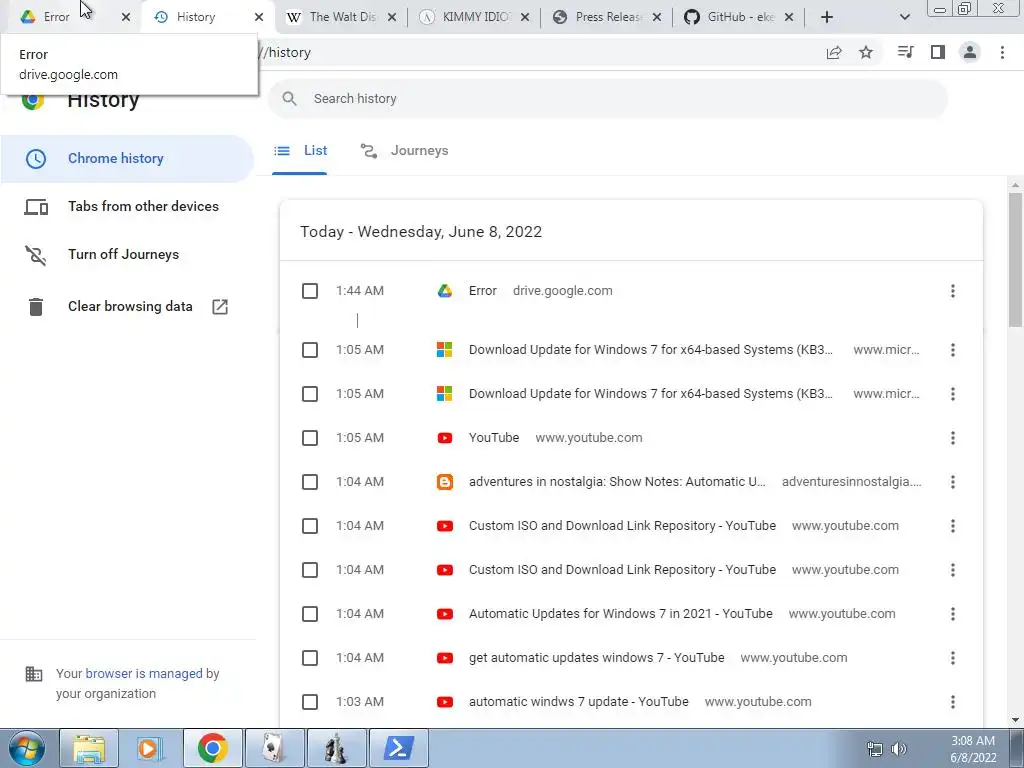Viewport: 1024px width, 768px height.
Task: Click the taskbar clock showing 3:08 AM
Action: coord(973,749)
